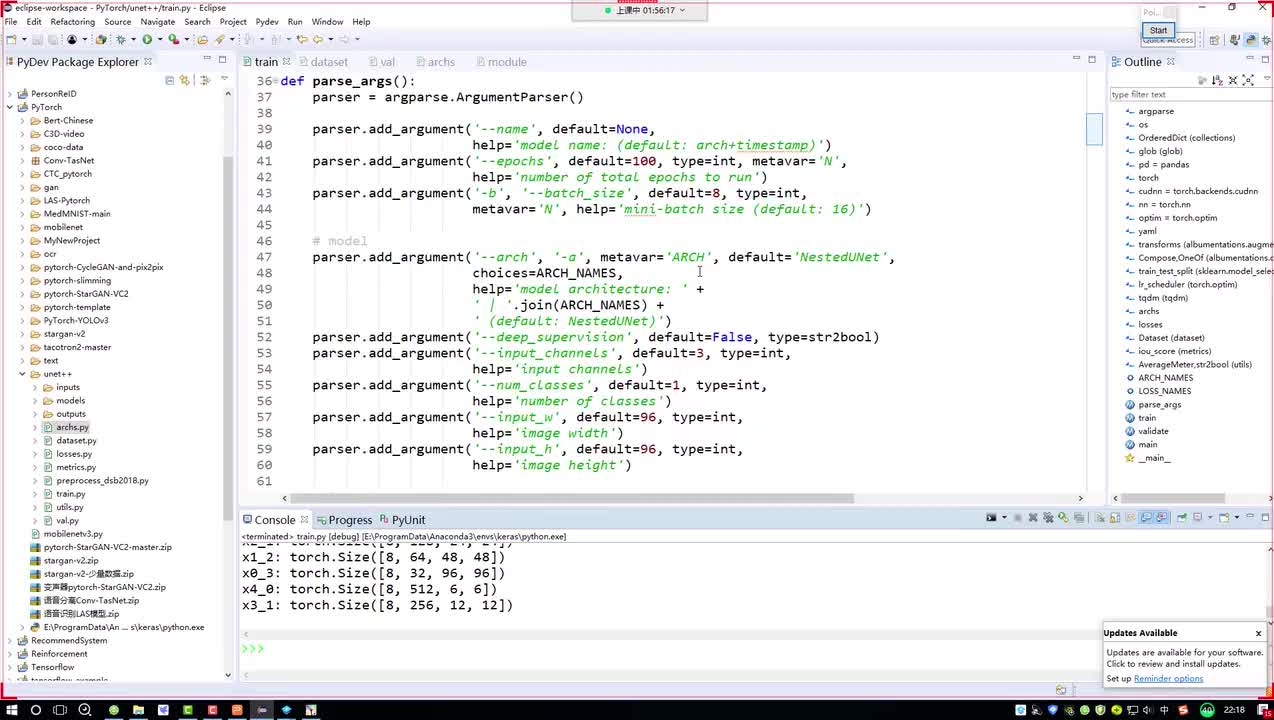Switch to the dataset editor tab

329,62
